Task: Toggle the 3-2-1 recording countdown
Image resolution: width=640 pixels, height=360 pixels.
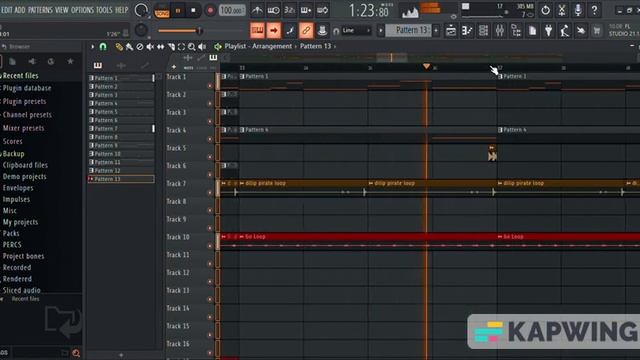Action: 289,10
